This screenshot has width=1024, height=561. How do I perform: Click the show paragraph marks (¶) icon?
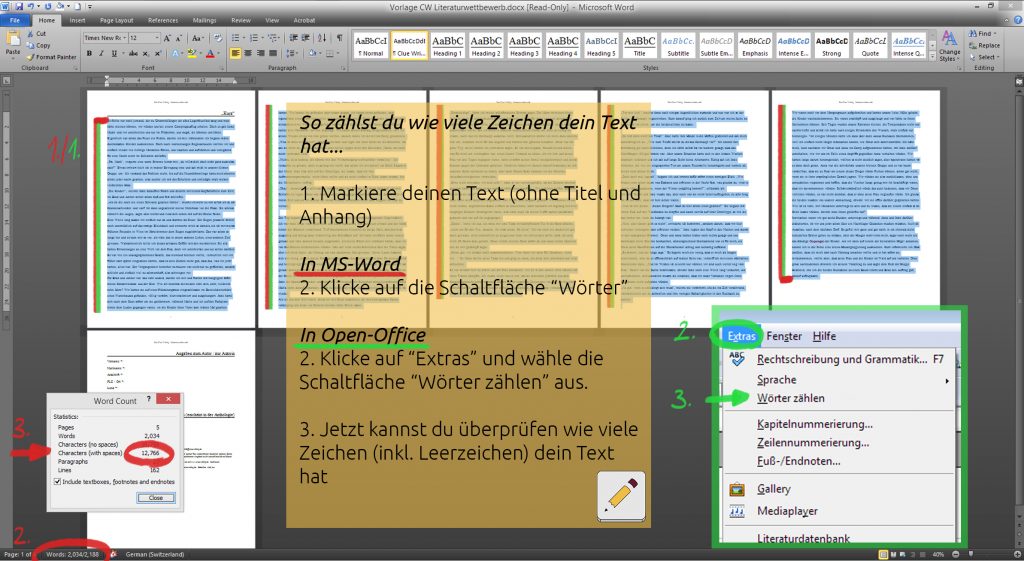pos(339,37)
